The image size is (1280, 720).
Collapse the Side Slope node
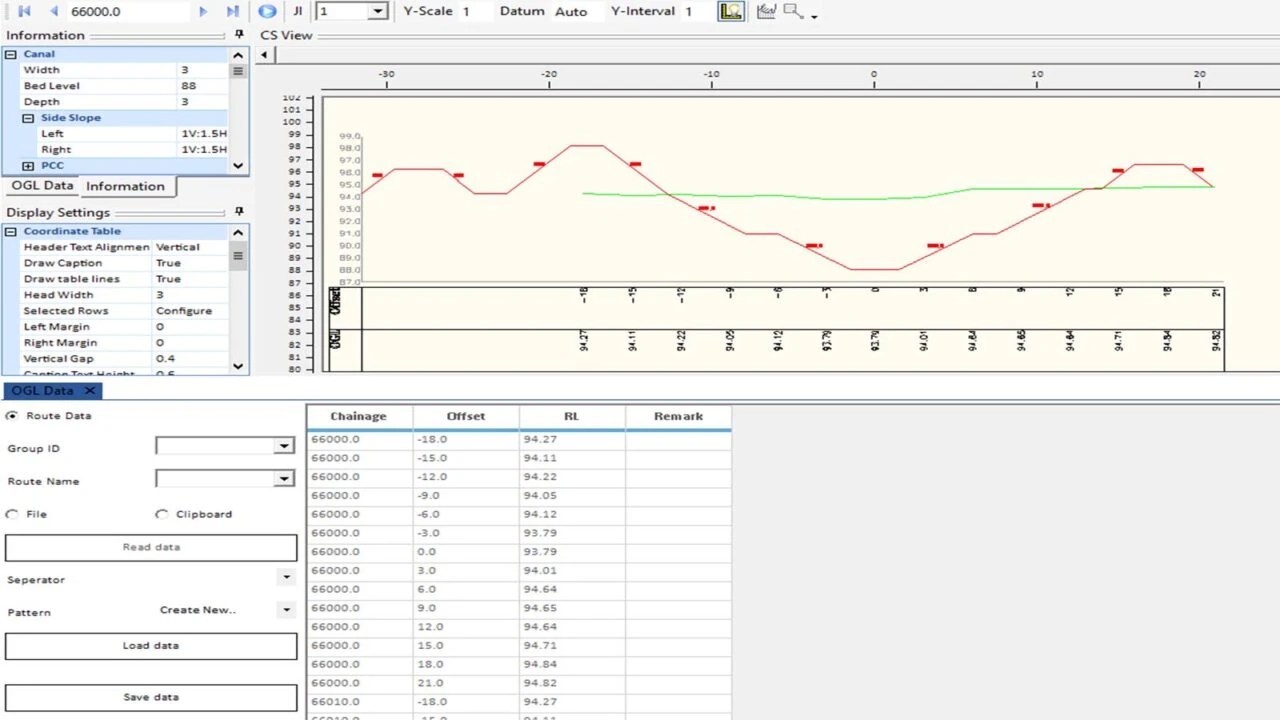pyautogui.click(x=28, y=118)
